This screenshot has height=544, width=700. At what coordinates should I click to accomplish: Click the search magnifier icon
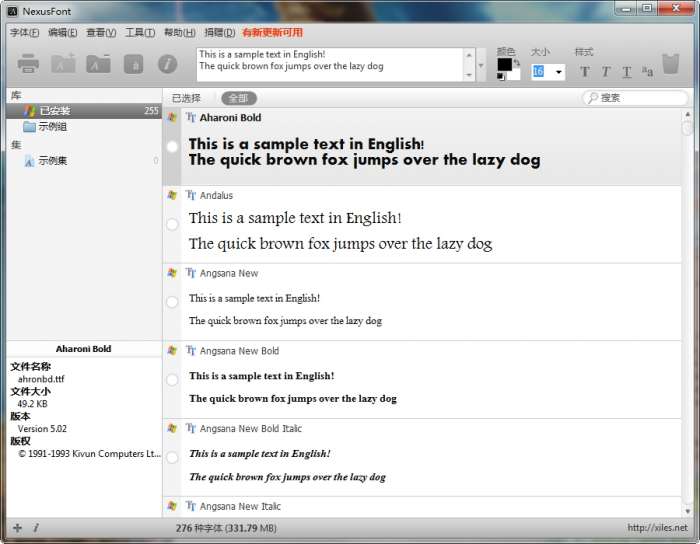pyautogui.click(x=592, y=98)
